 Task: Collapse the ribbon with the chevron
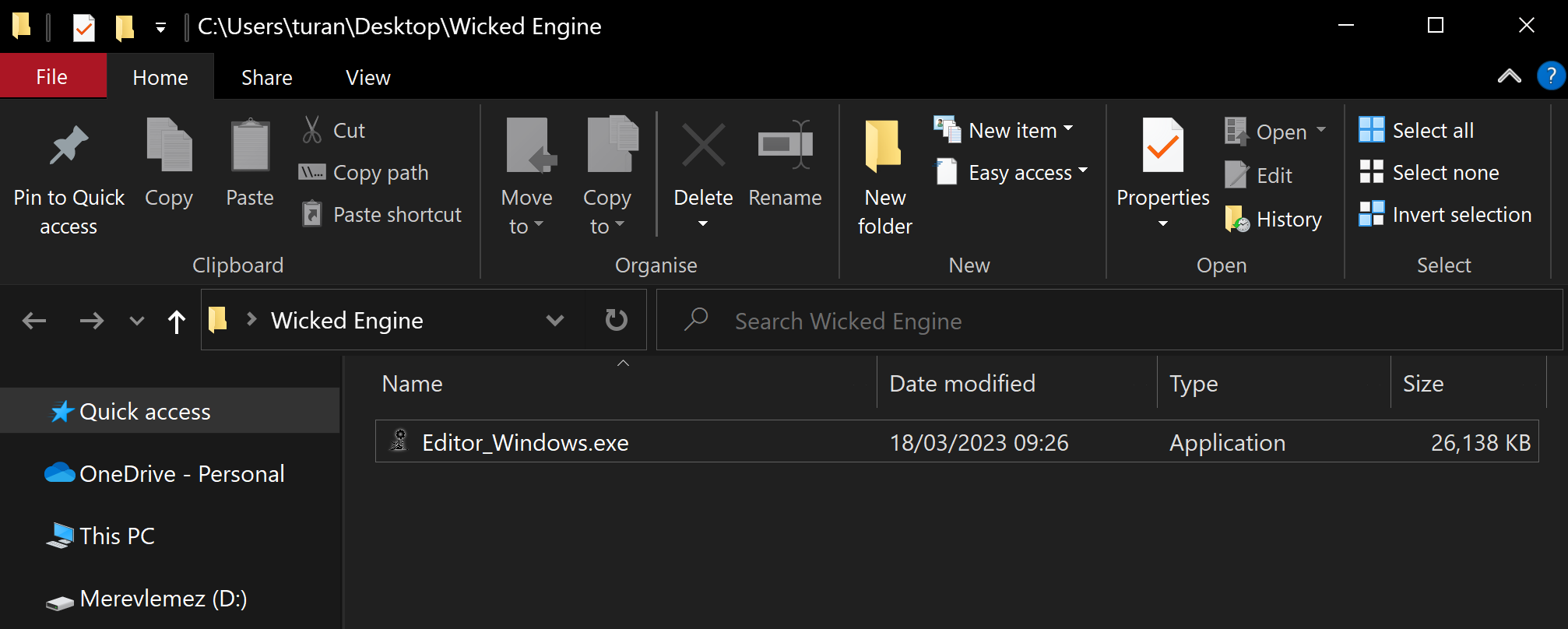1509,76
